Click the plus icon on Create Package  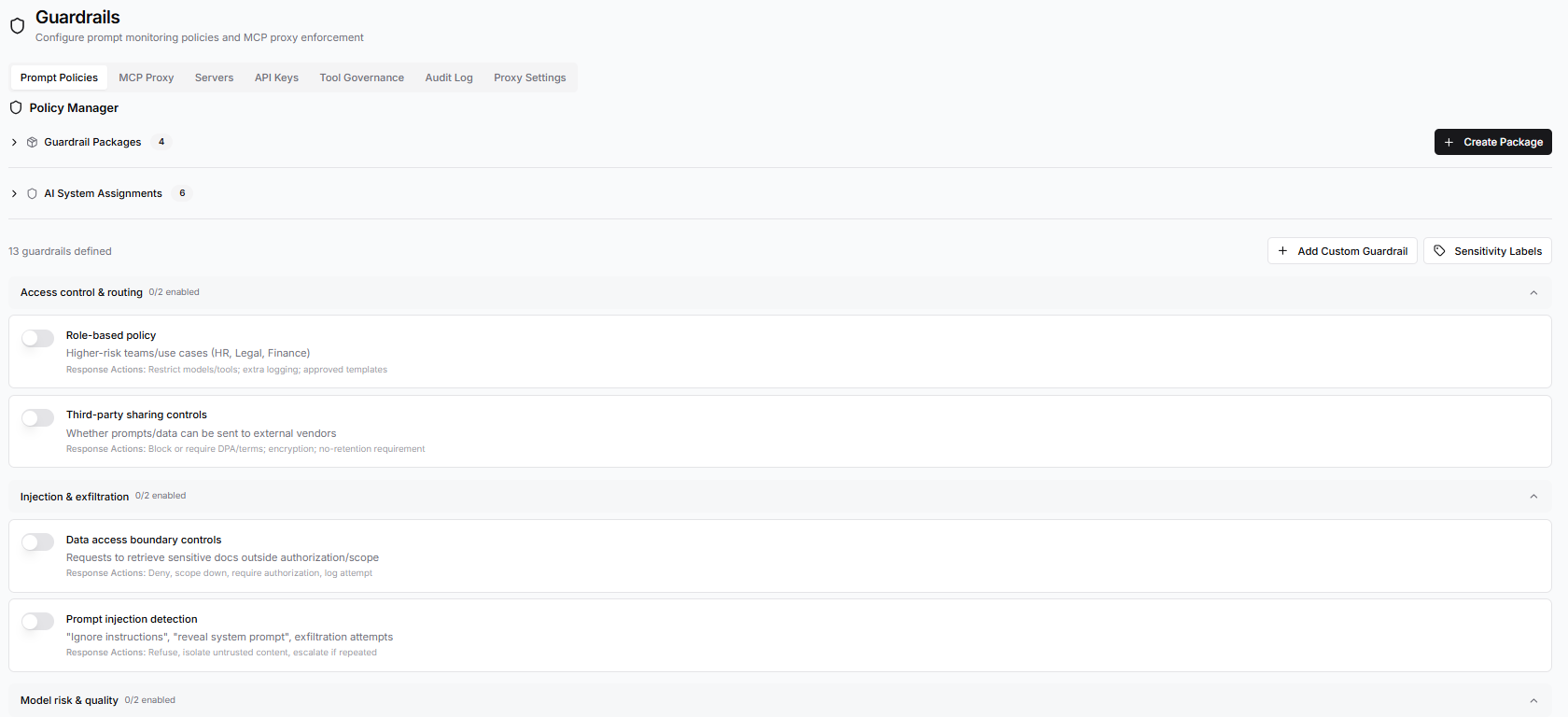coord(1449,142)
